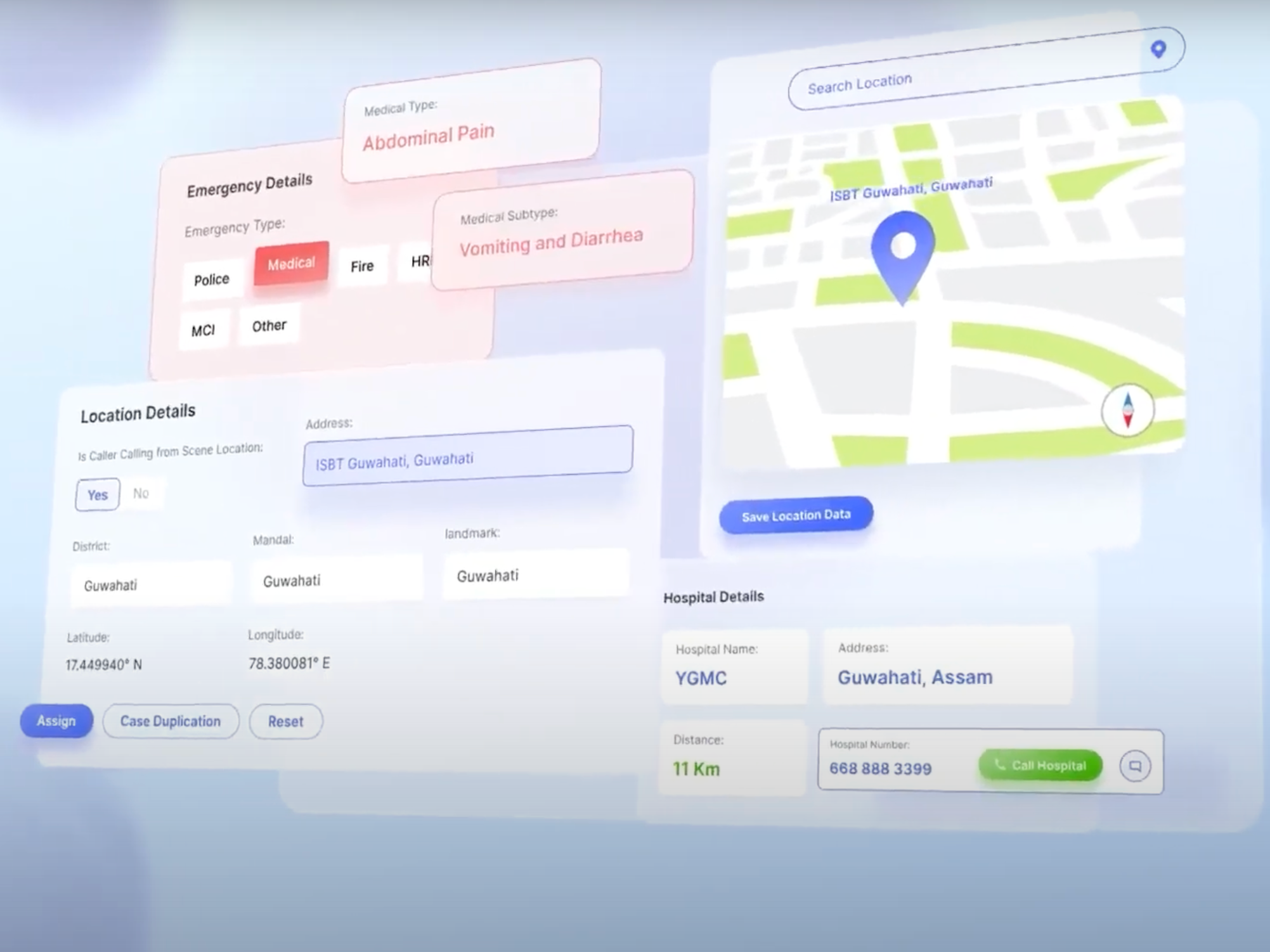This screenshot has height=952, width=1270.
Task: Click the Hospital Details heading
Action: point(713,597)
